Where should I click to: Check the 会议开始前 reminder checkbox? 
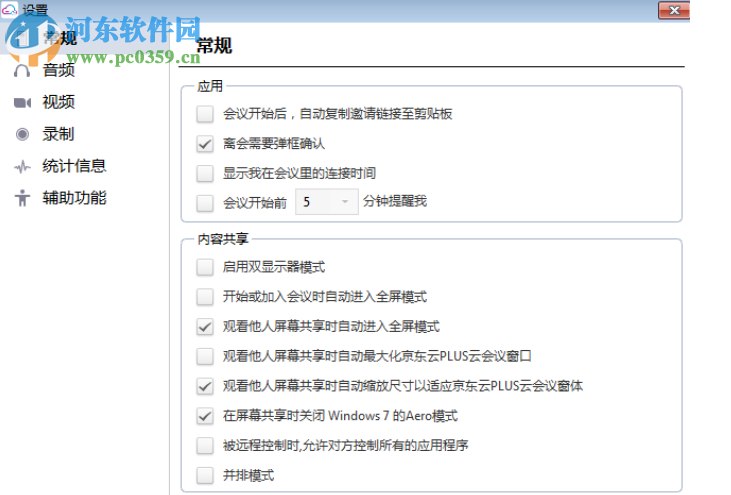pyautogui.click(x=205, y=203)
